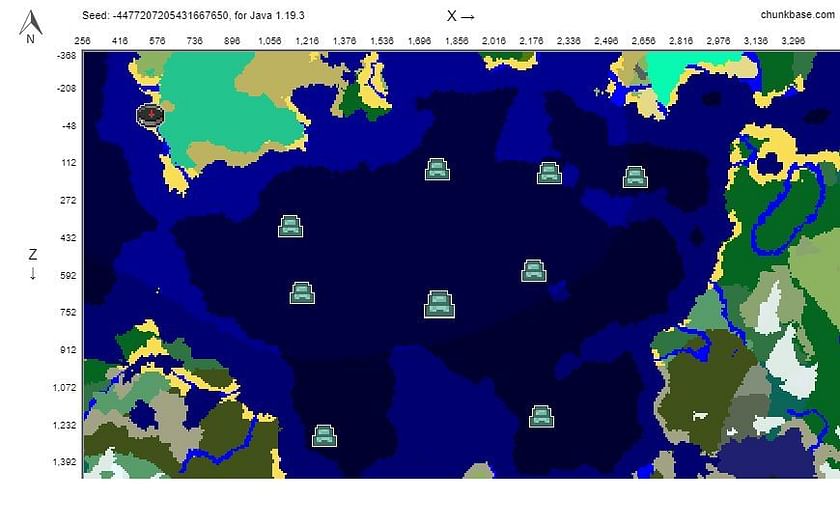840x521 pixels.
Task: Select ocean monument near X 1,145 Z 372
Action: pyautogui.click(x=290, y=226)
